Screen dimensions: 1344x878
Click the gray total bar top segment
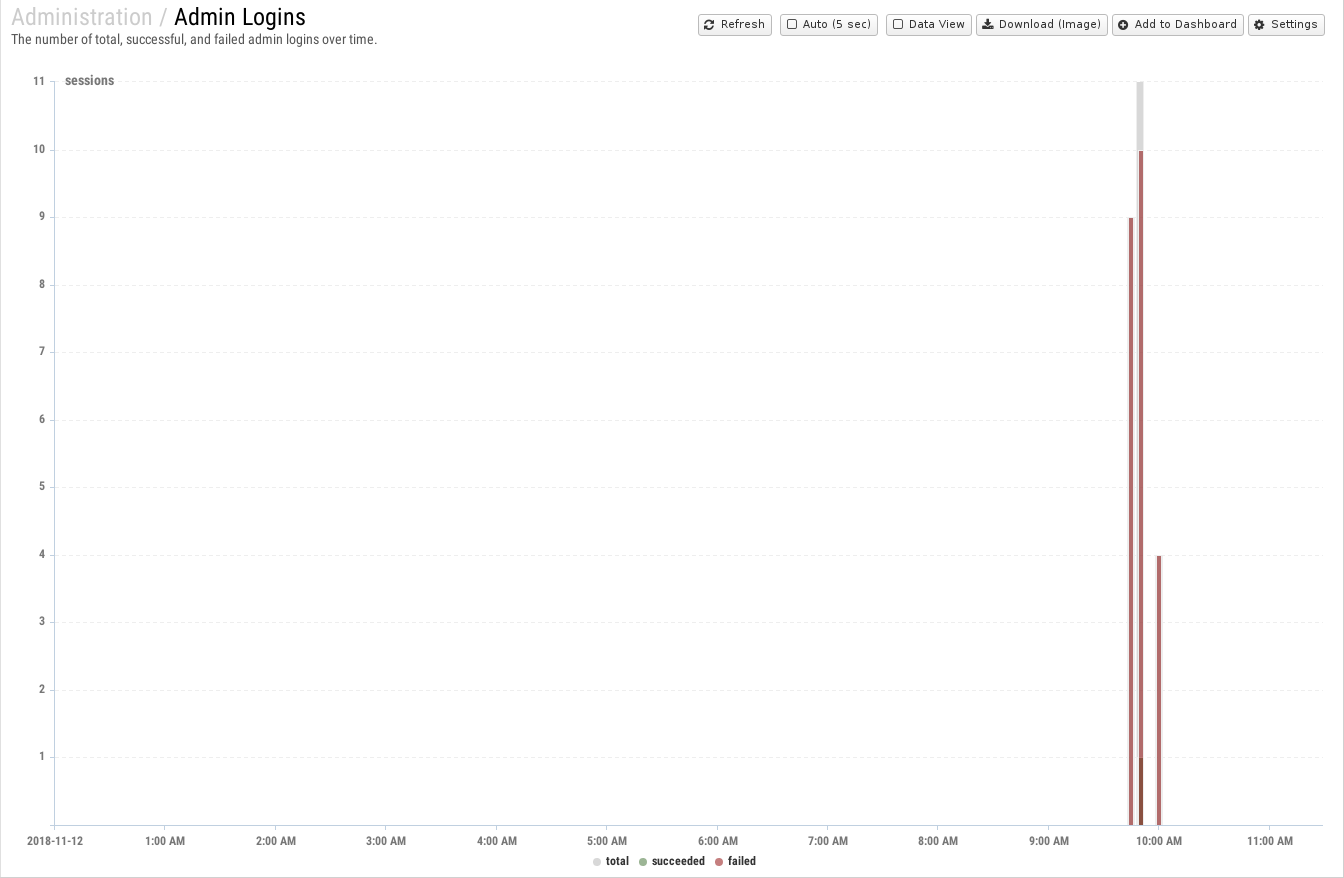pyautogui.click(x=1140, y=116)
